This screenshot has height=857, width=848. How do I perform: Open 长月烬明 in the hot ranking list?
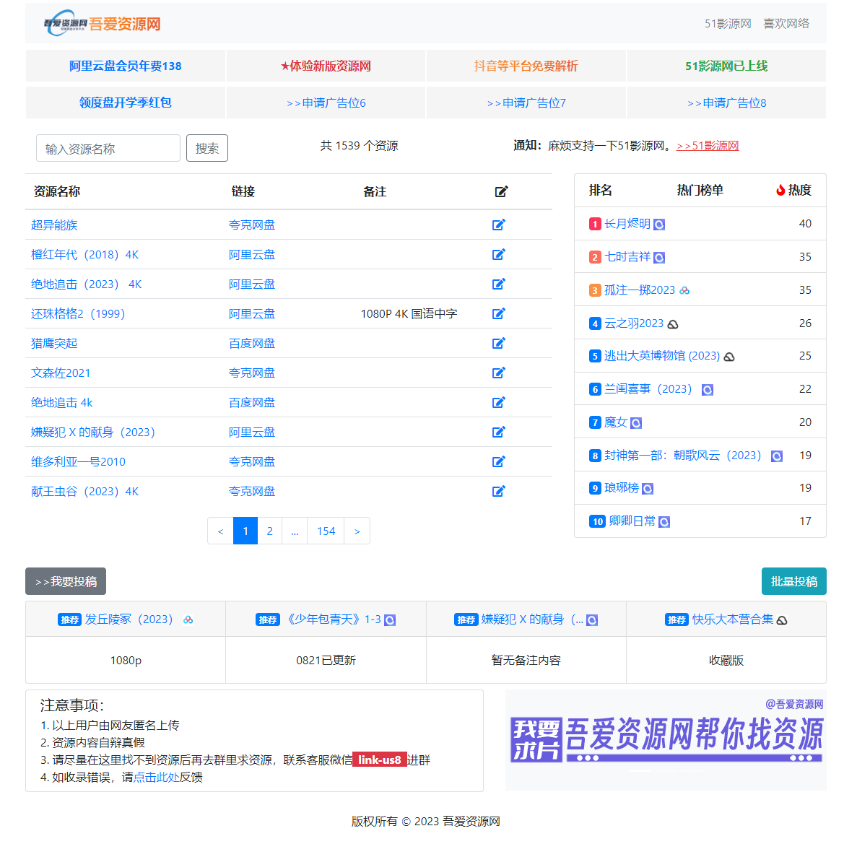(627, 224)
